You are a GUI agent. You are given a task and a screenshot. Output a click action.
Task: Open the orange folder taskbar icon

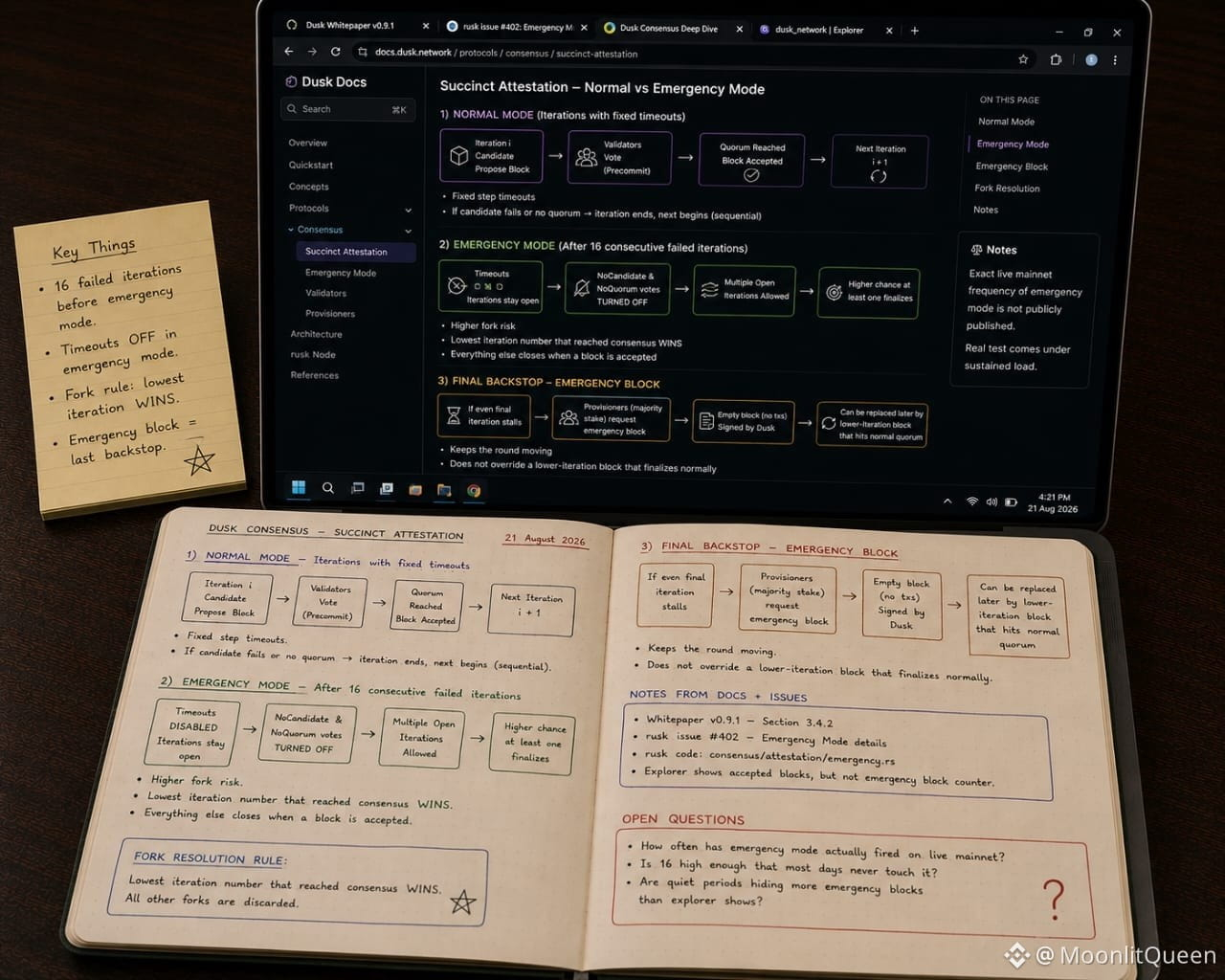click(x=415, y=489)
